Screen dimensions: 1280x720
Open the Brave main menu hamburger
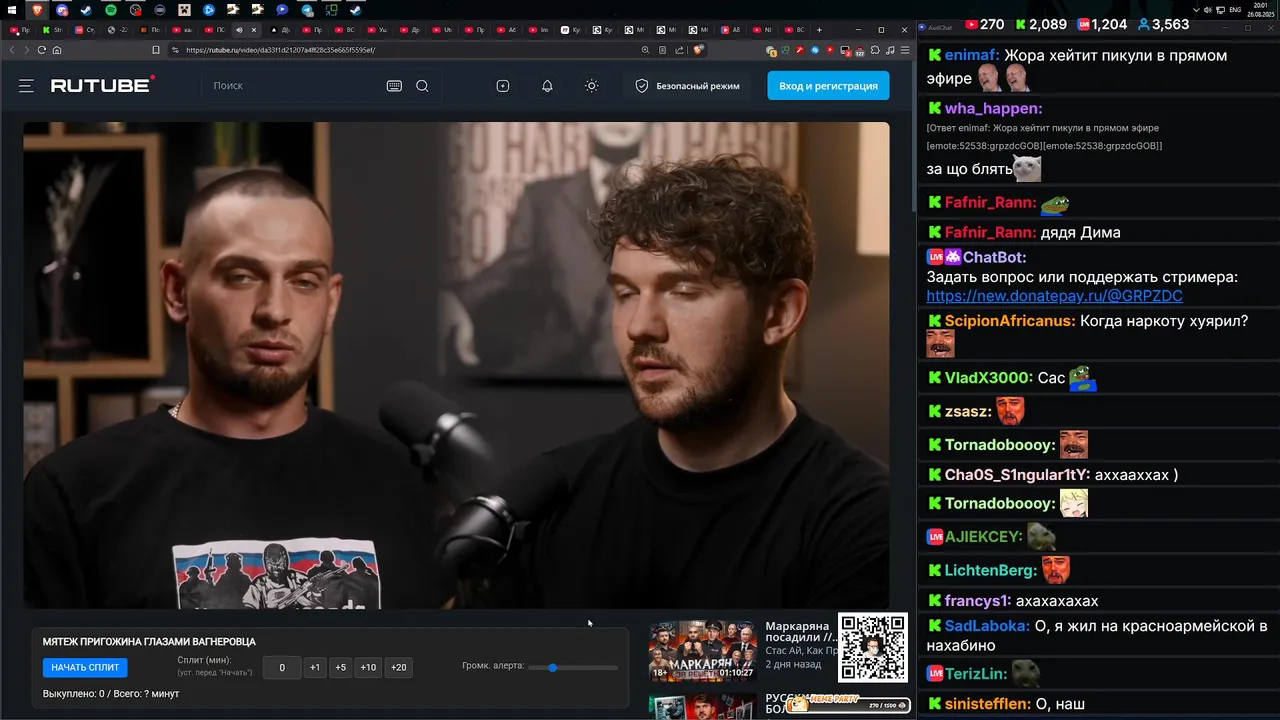click(x=905, y=50)
